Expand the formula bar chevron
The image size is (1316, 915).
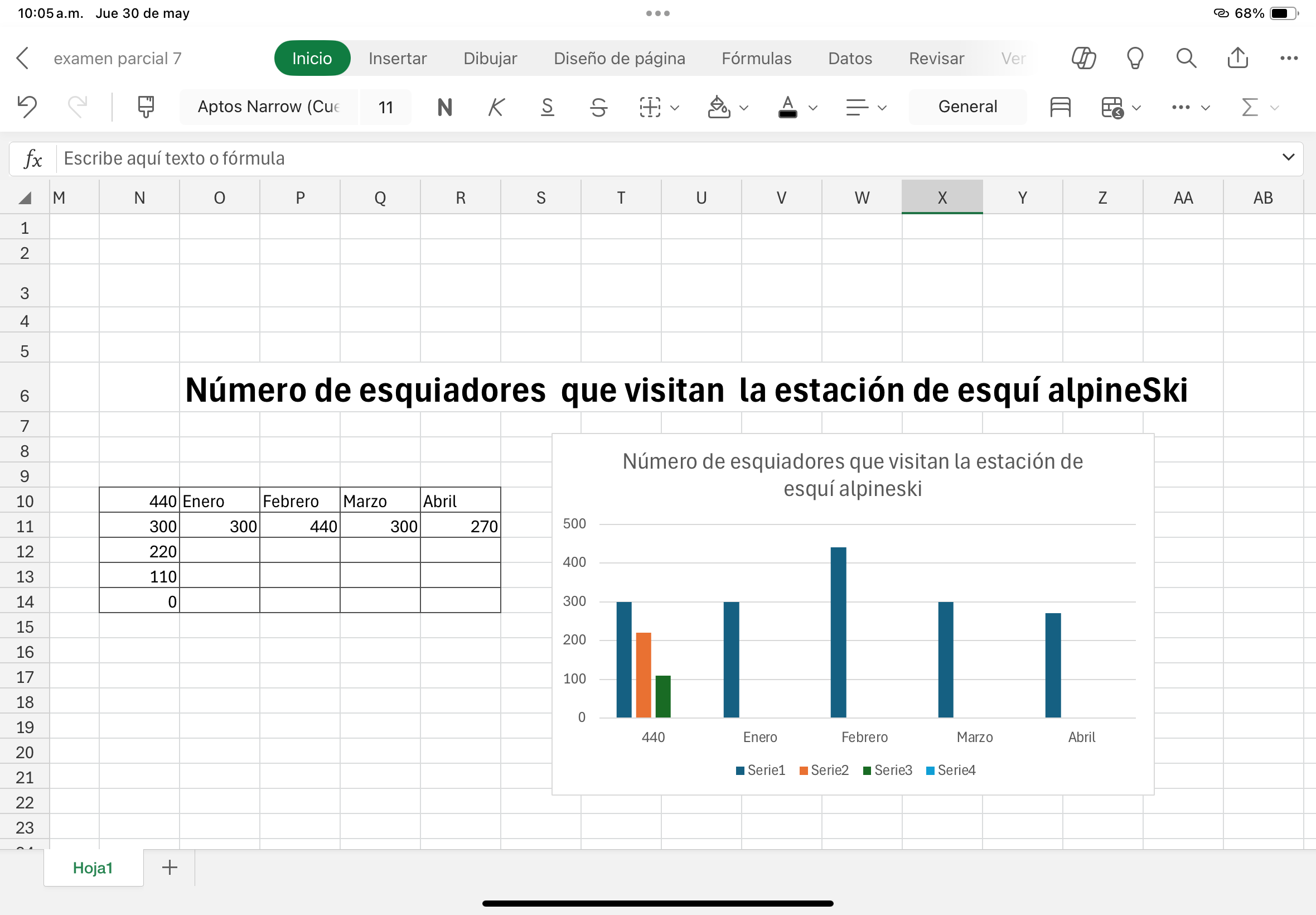1288,157
